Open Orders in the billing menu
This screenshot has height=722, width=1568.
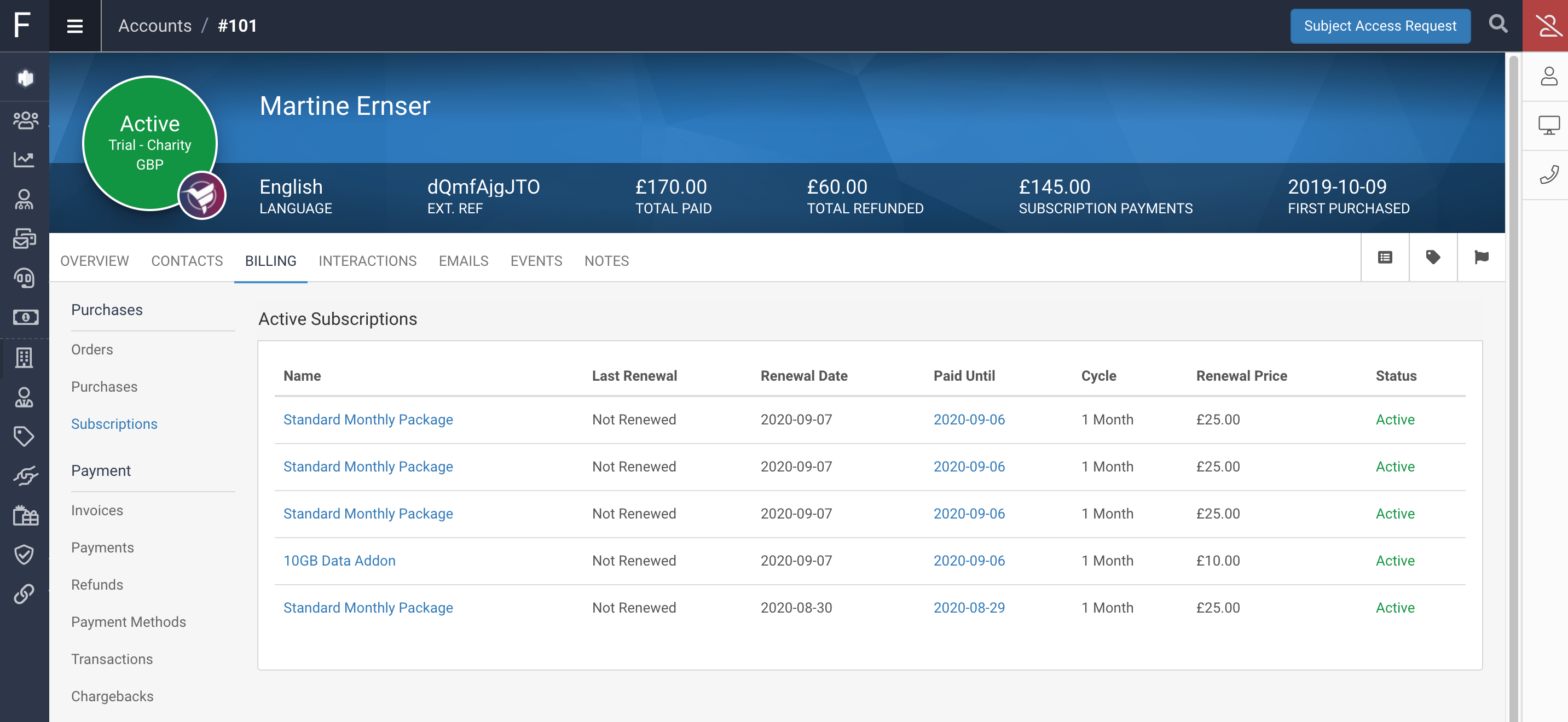92,349
